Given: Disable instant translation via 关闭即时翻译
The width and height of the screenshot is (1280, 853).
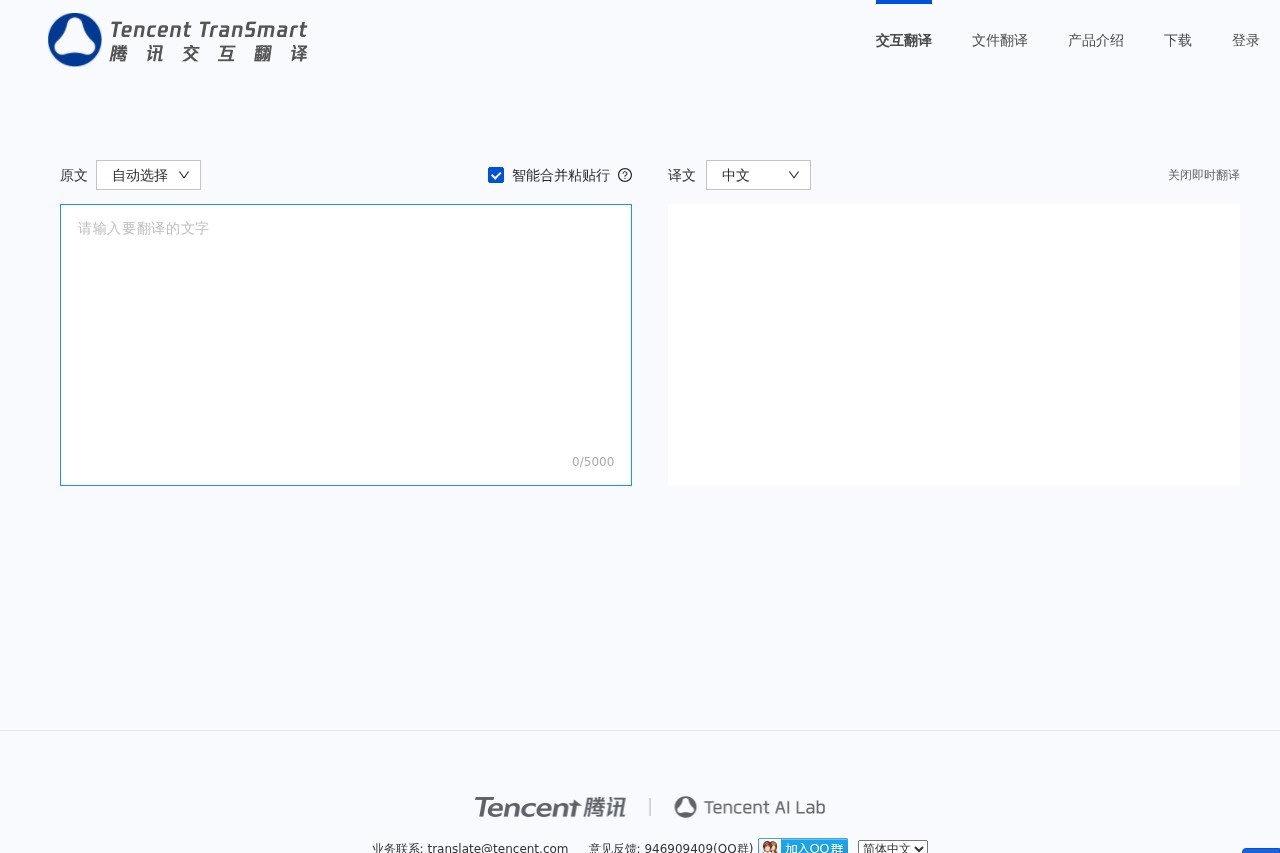Looking at the screenshot, I should point(1203,175).
